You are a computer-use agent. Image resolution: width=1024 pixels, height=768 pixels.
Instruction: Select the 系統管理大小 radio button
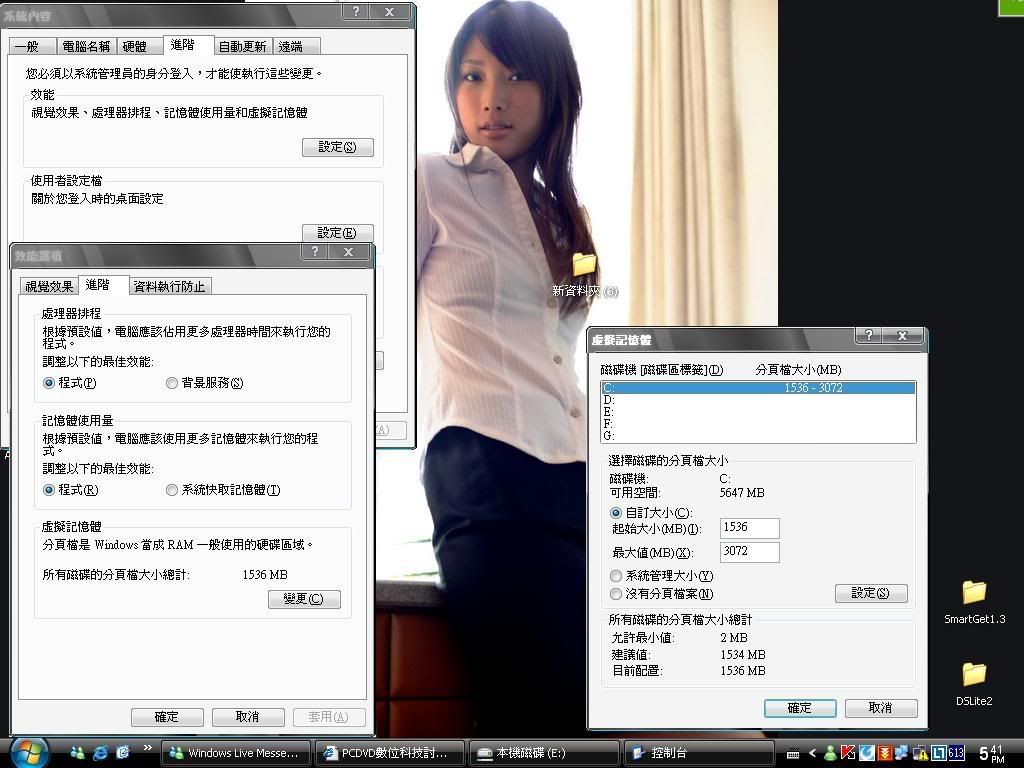(616, 576)
